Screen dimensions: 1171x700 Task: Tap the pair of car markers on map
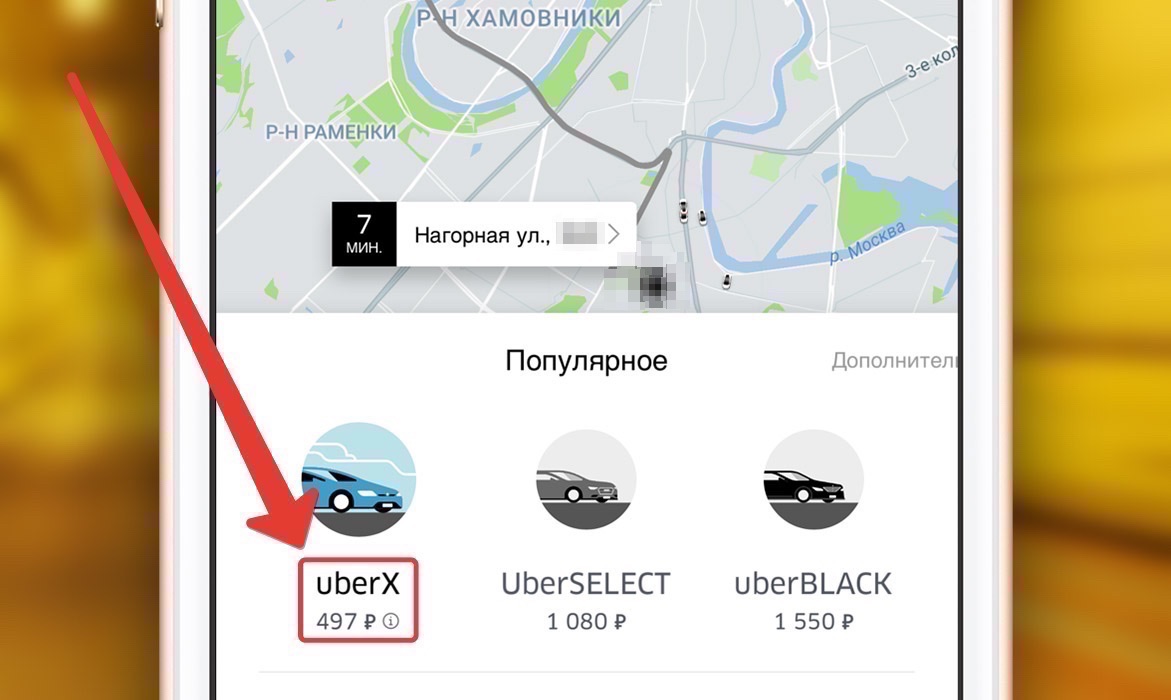692,212
